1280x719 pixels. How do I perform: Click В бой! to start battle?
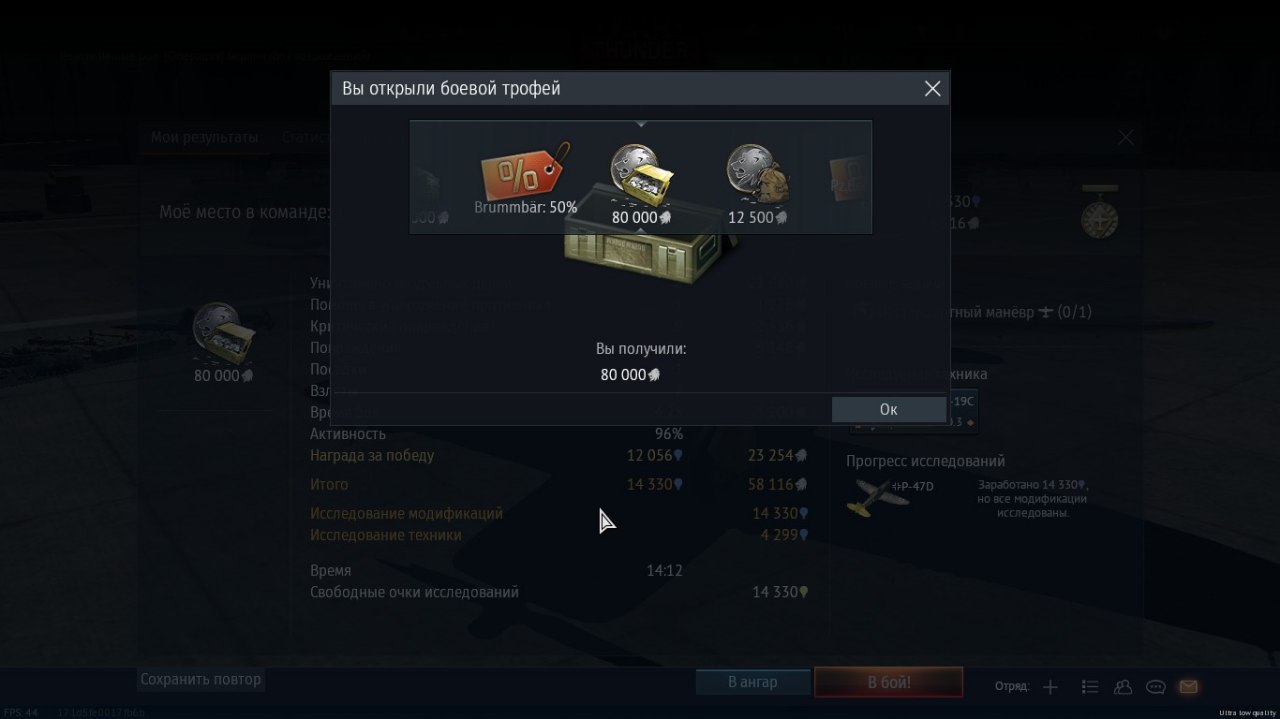[x=889, y=682]
